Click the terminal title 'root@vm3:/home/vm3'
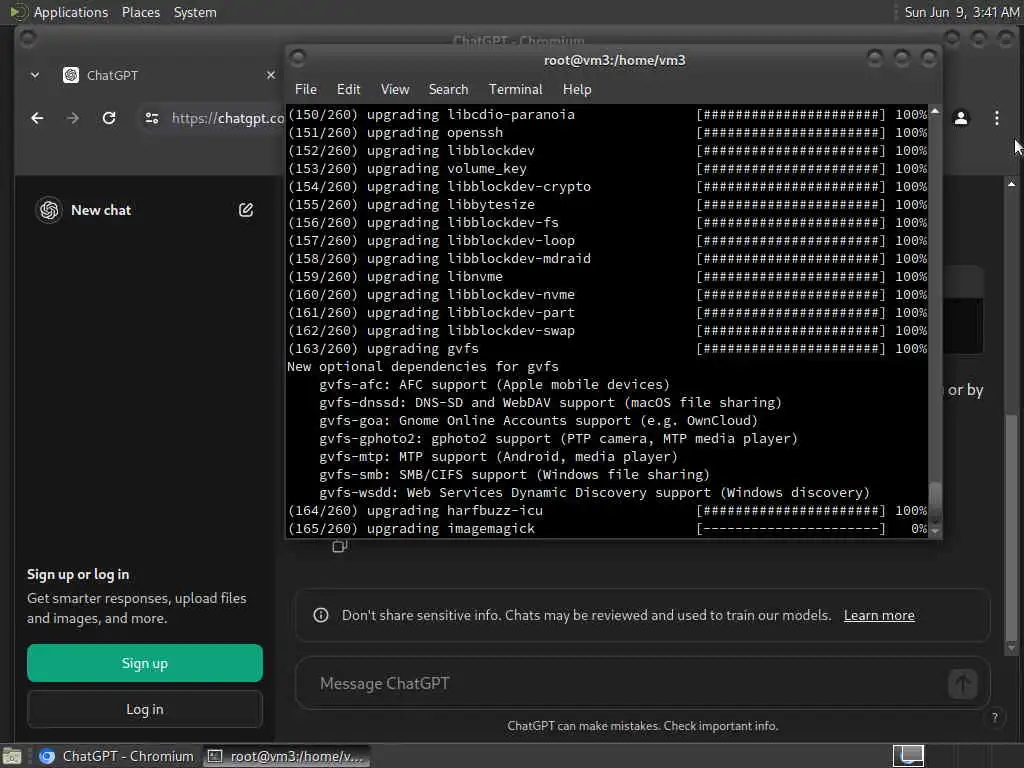 pos(615,60)
